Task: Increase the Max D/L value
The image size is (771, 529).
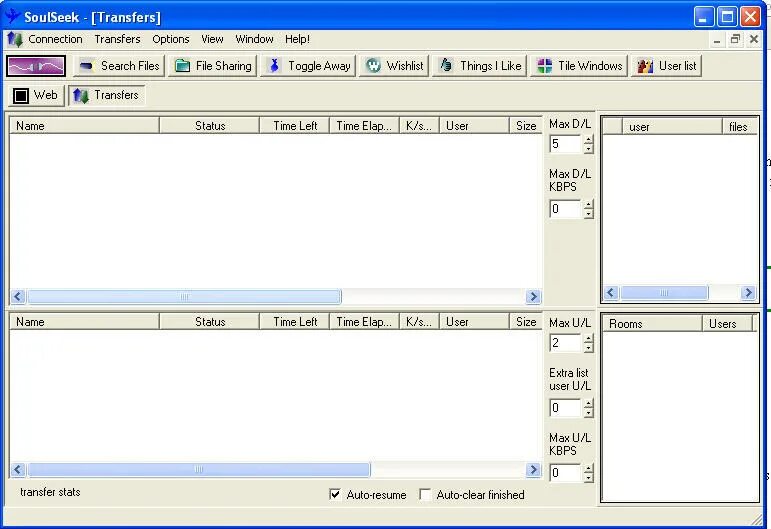Action: (588, 140)
